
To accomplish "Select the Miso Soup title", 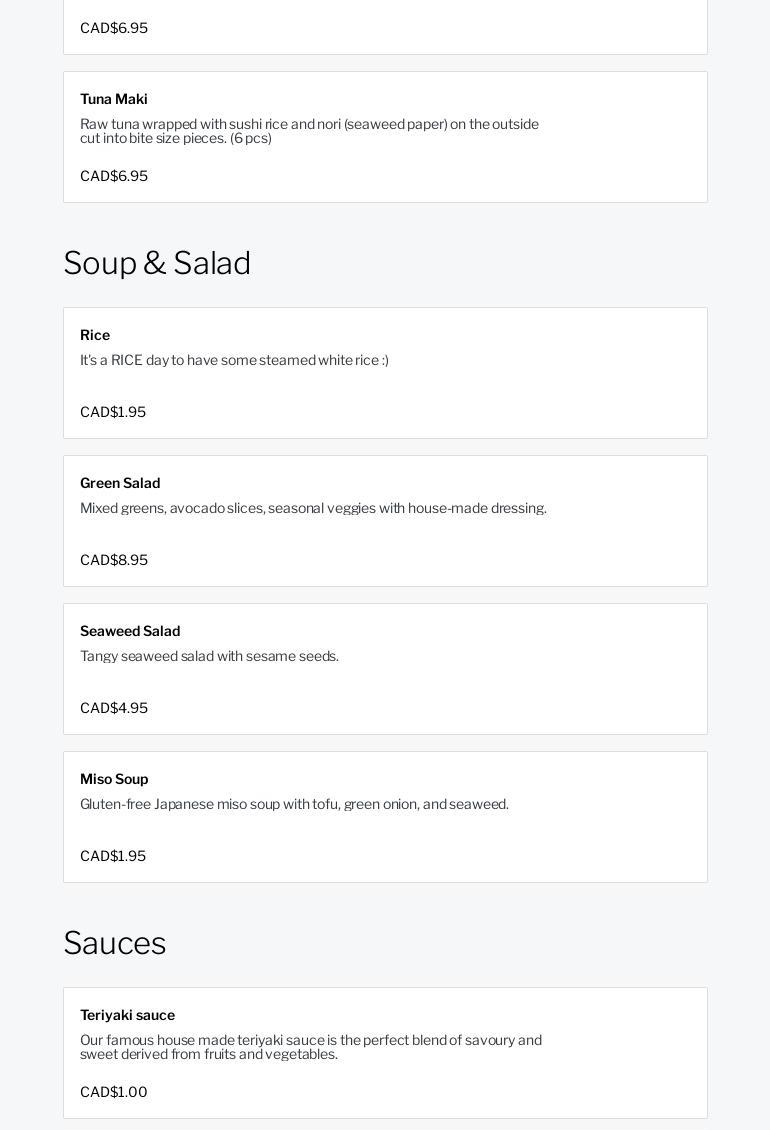I will (114, 779).
